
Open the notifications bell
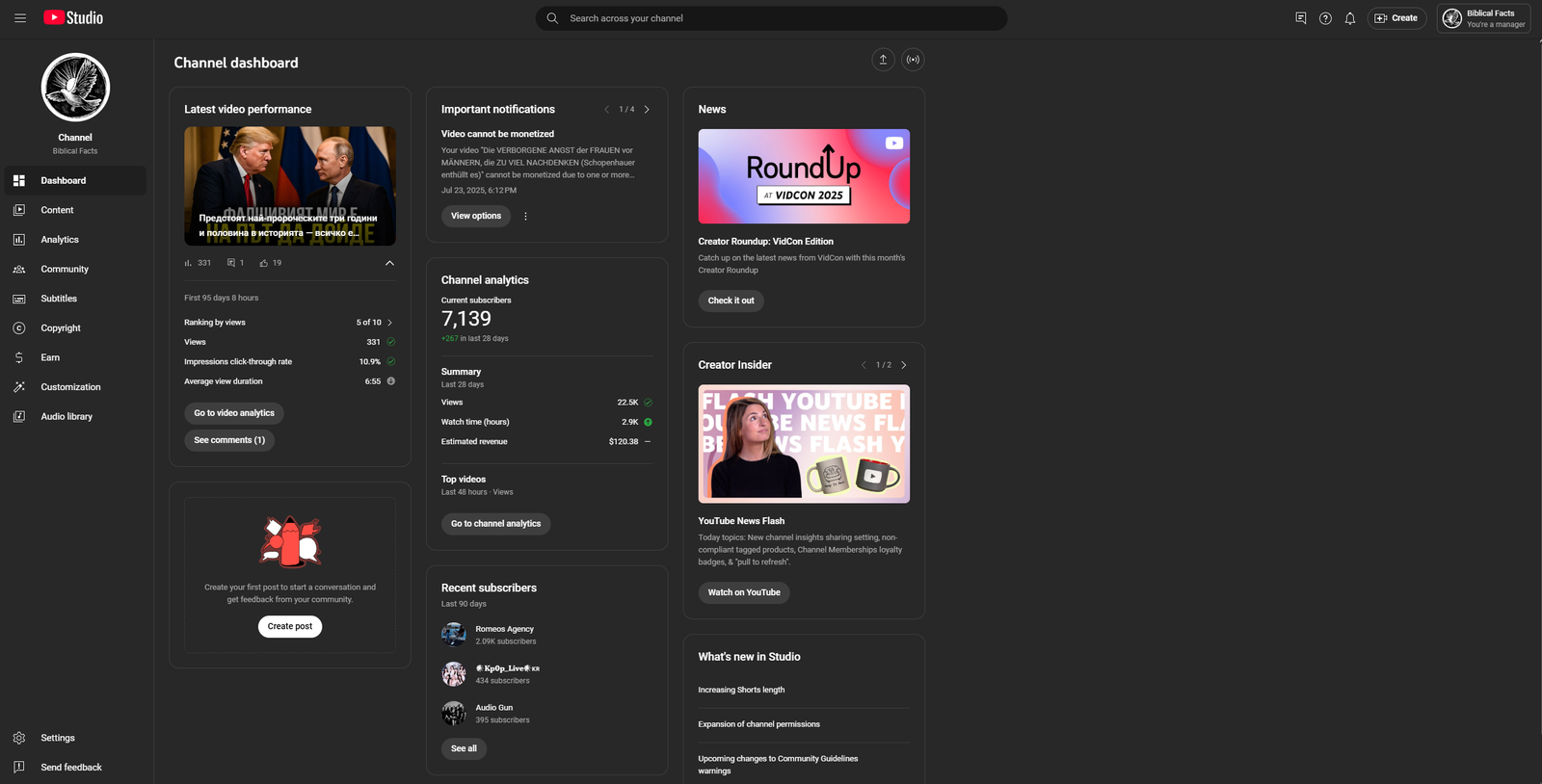1350,18
